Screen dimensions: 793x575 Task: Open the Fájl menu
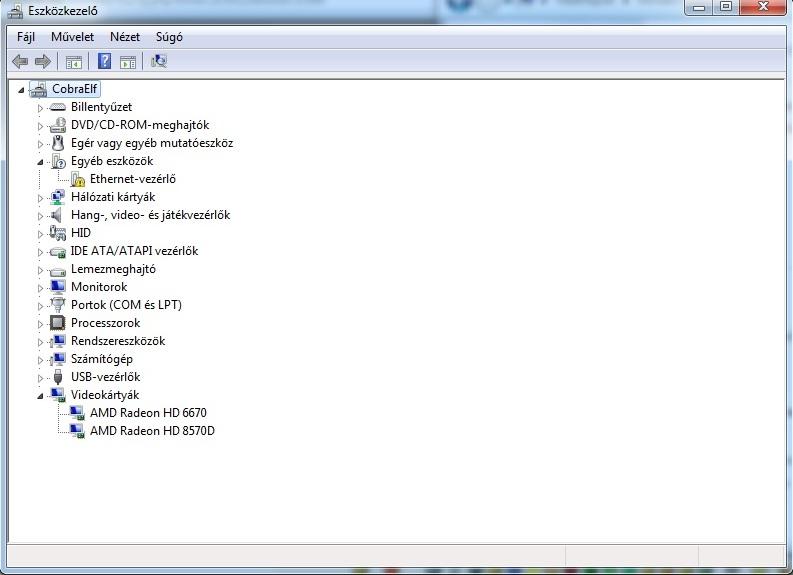click(26, 37)
